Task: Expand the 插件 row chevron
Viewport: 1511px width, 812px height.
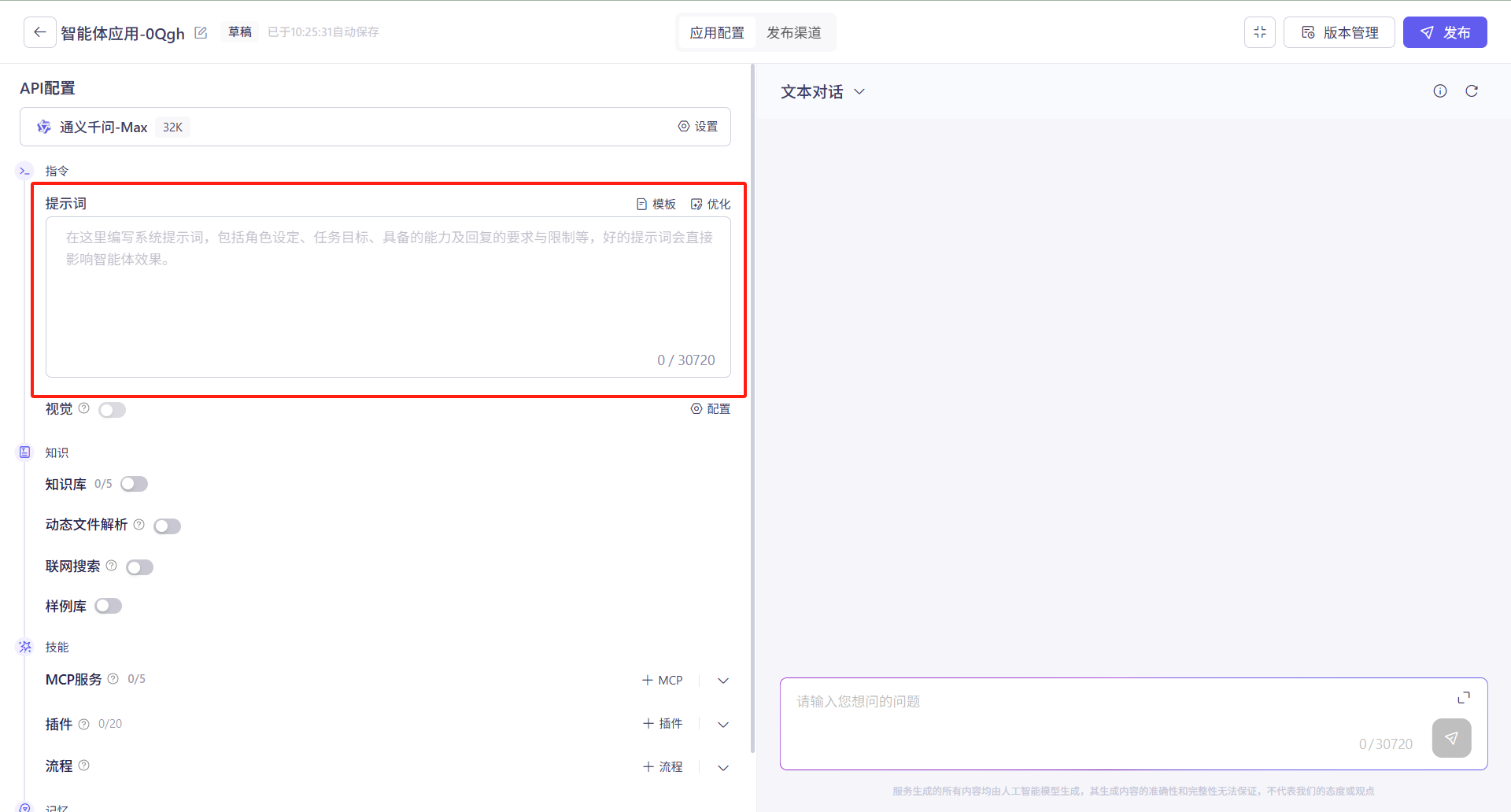Action: point(723,724)
